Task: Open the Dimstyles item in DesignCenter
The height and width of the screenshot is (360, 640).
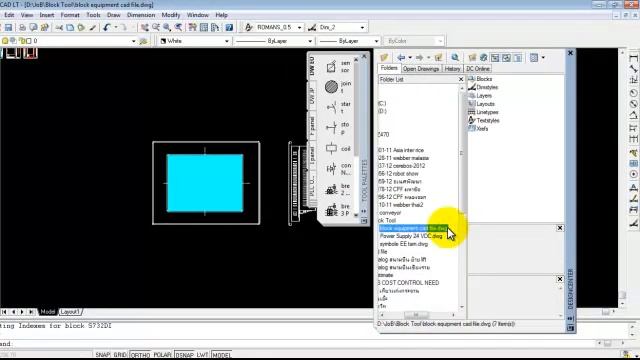Action: (483, 87)
